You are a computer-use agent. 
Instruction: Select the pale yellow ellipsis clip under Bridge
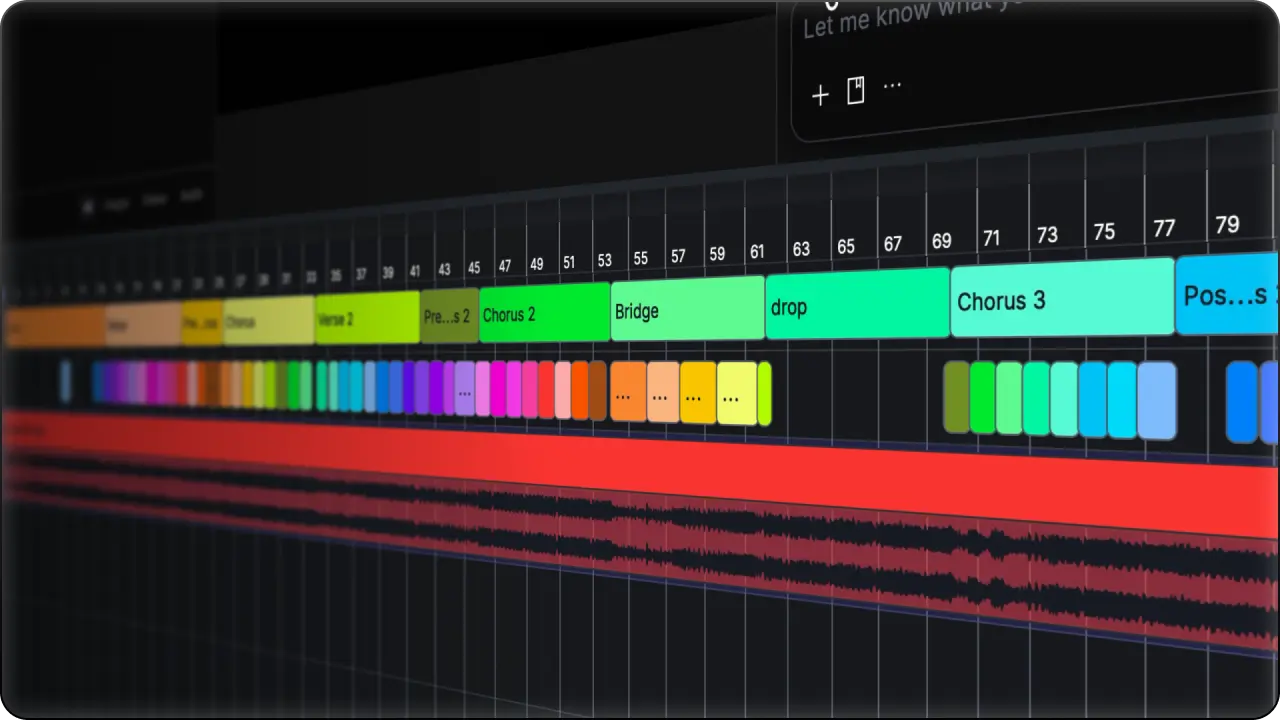pyautogui.click(x=737, y=394)
